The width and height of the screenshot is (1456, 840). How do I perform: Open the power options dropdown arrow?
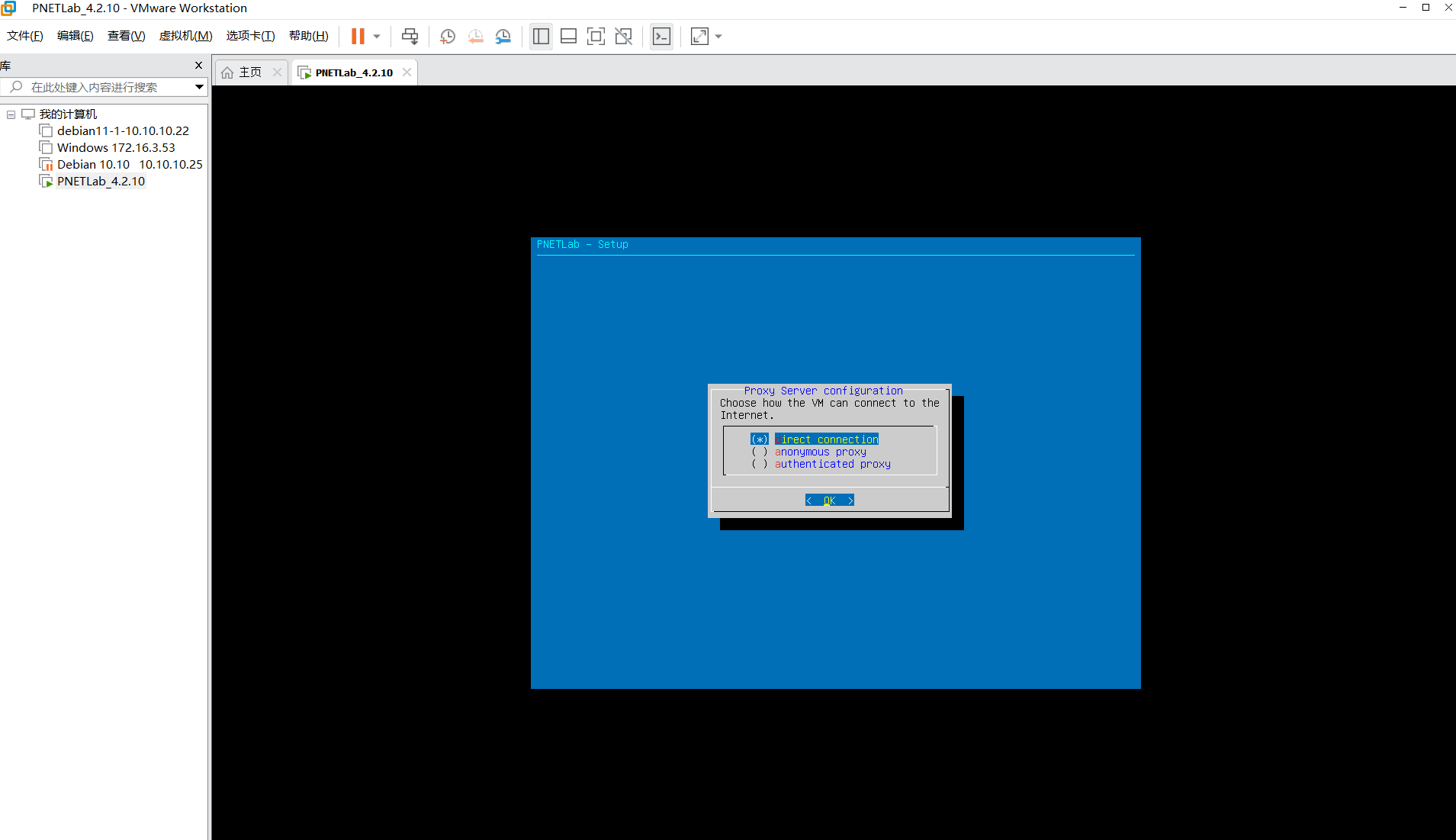[377, 36]
